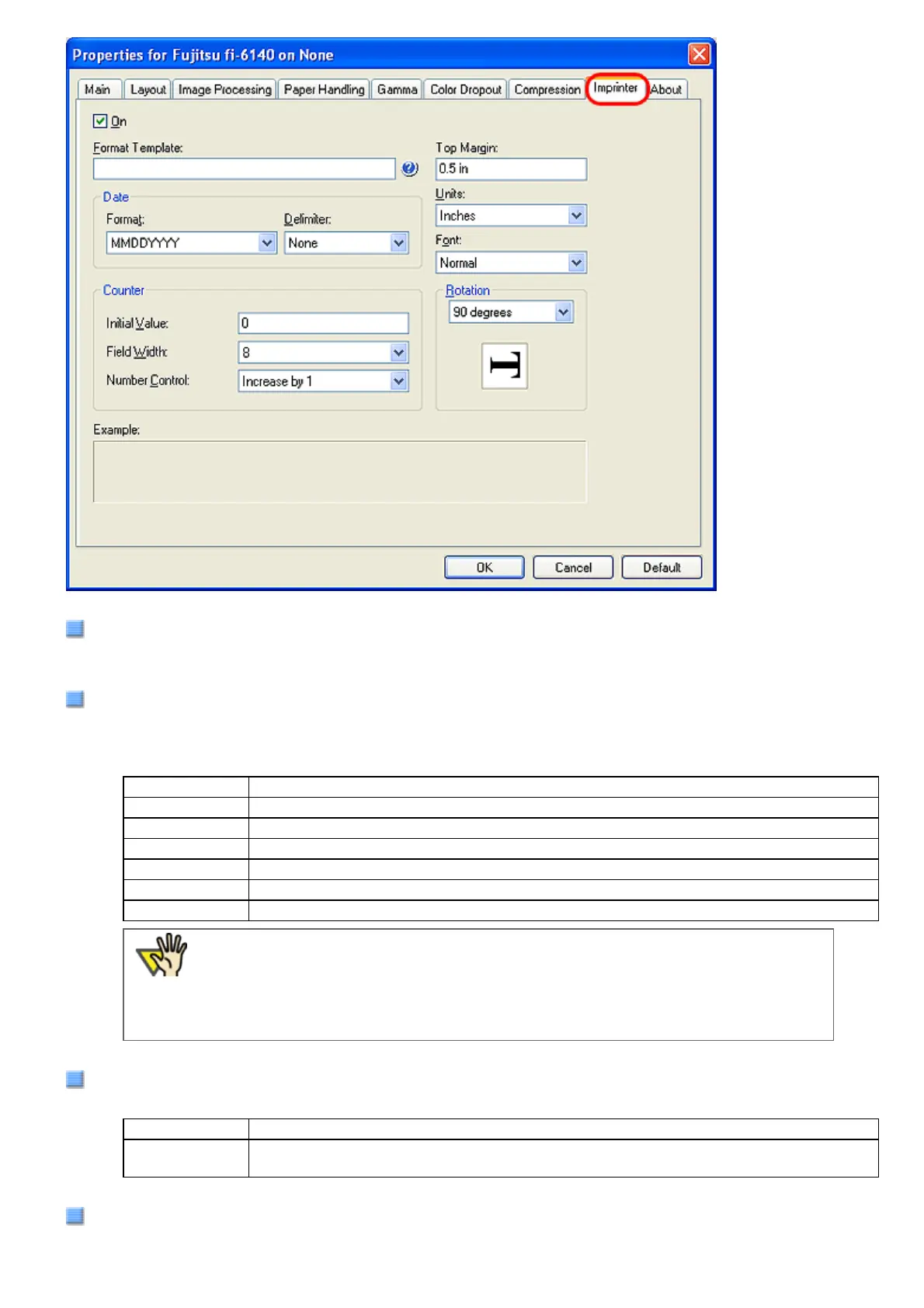Switch to the Image Processing tab
924x1308 pixels.
point(224,89)
